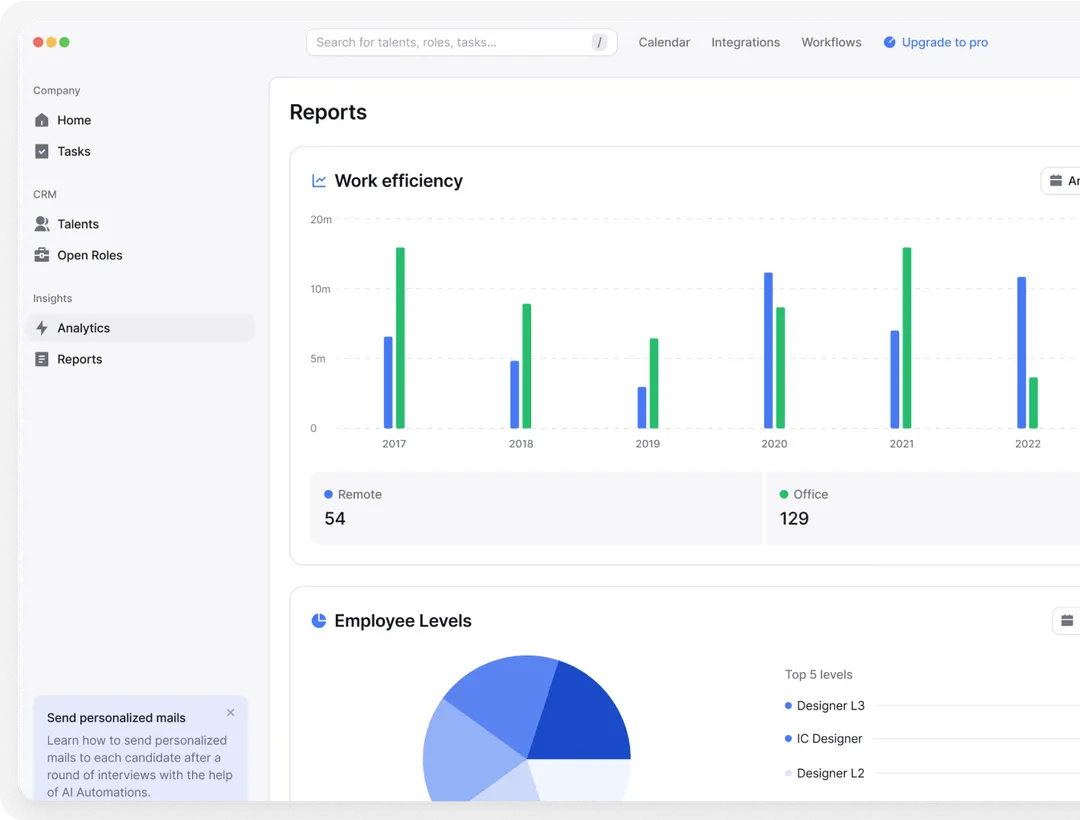Go to Integrations in top navigation
The width and height of the screenshot is (1080, 820).
pos(745,43)
